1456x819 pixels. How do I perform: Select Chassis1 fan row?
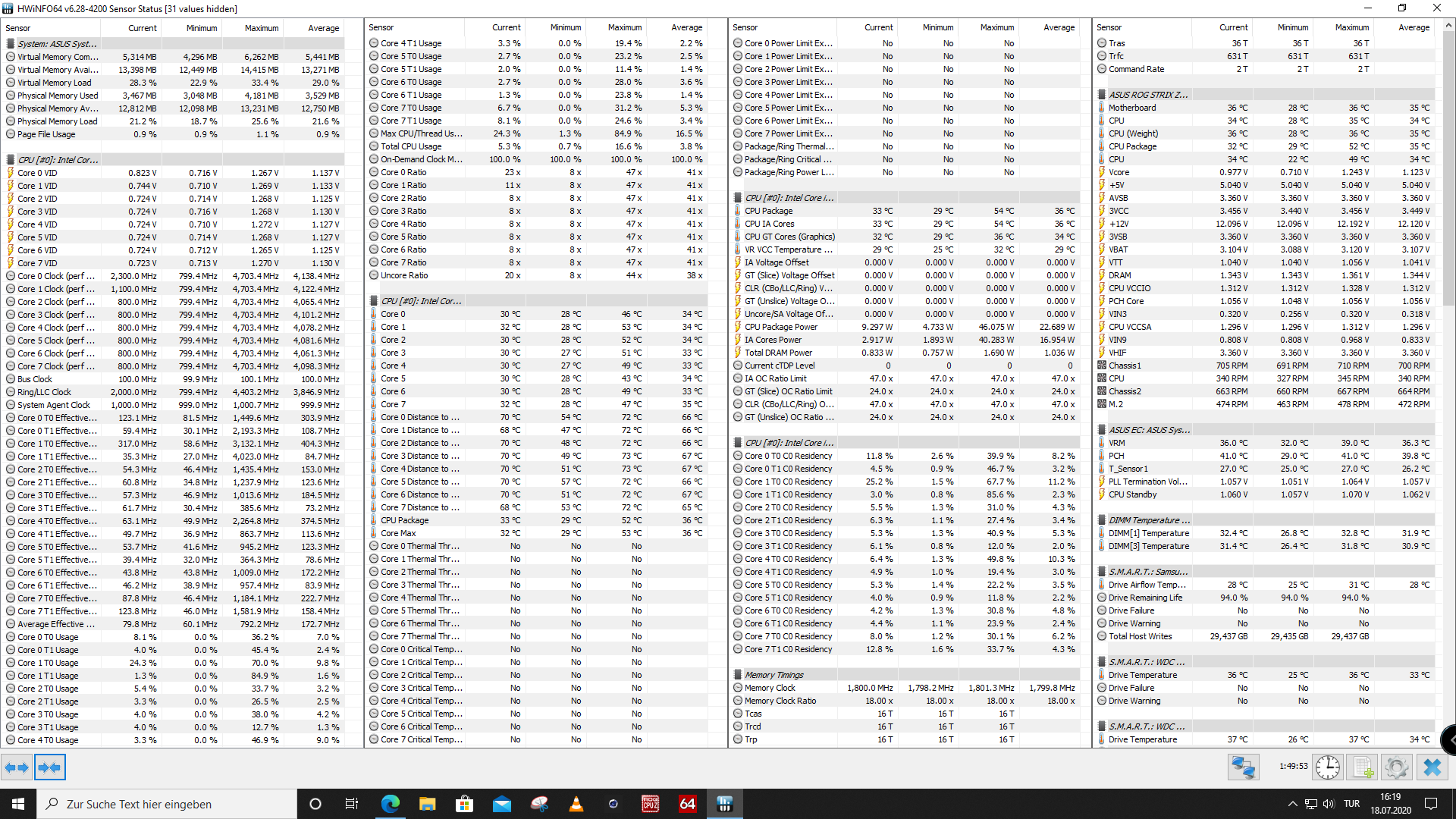tap(1266, 366)
